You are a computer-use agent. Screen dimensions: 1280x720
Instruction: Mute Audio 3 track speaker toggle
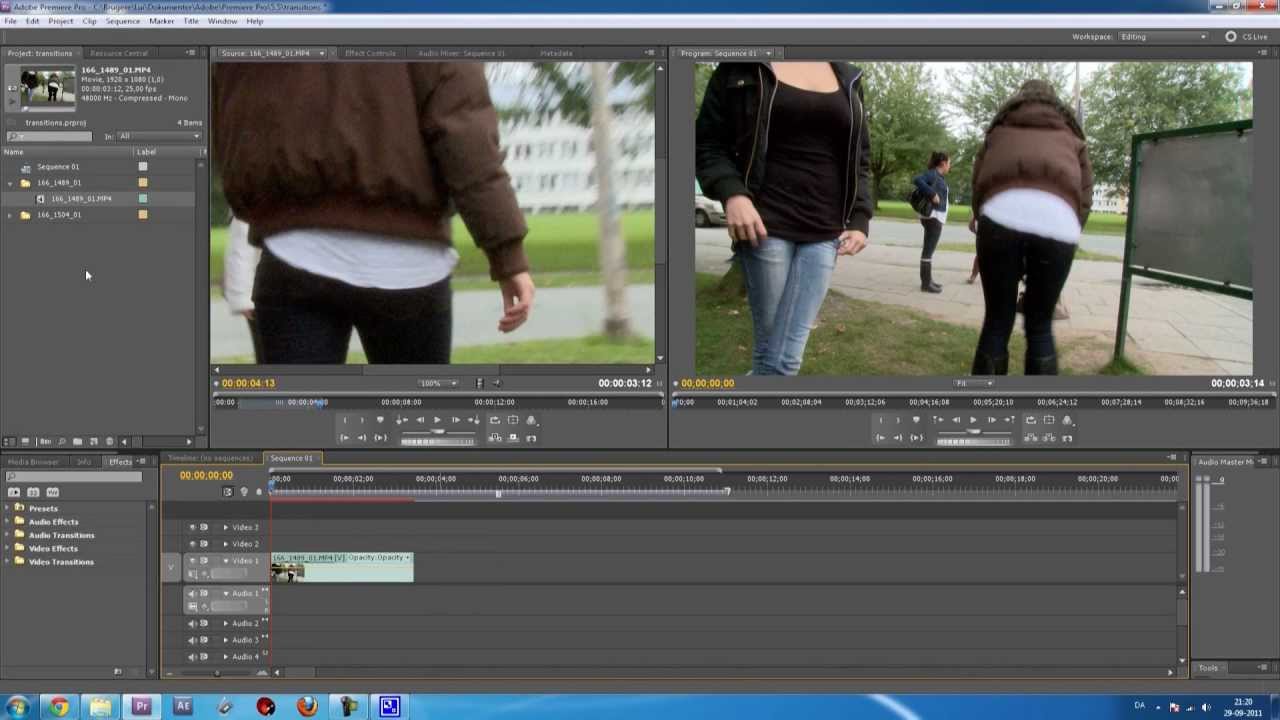pyautogui.click(x=192, y=639)
